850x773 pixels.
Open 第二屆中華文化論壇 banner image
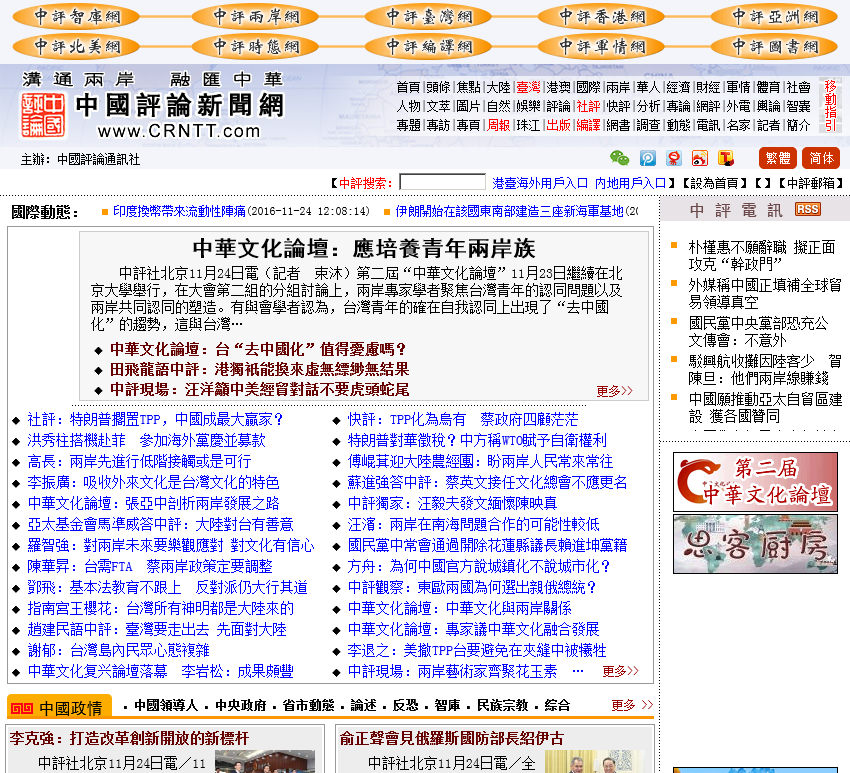[x=755, y=482]
